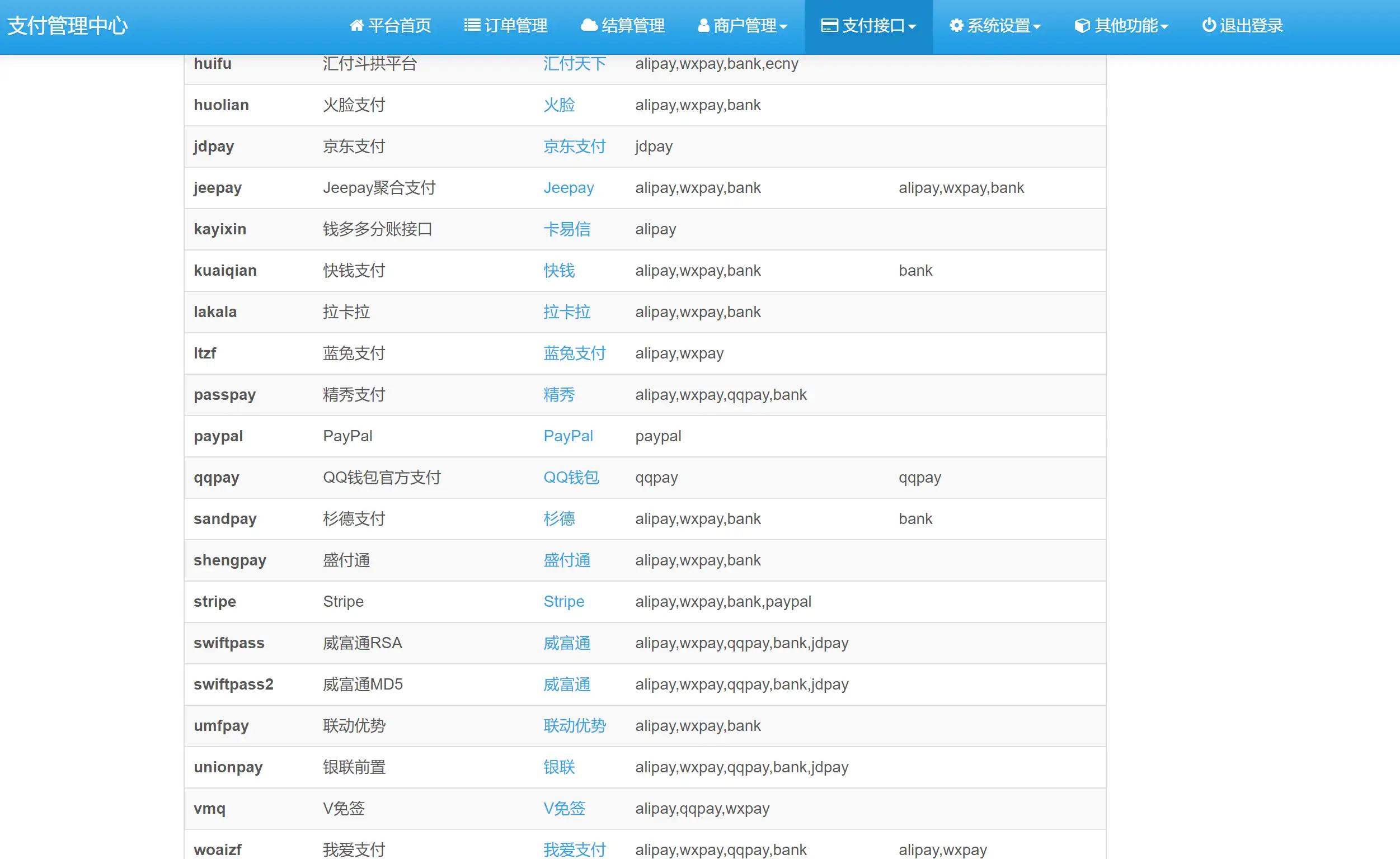Open the Jeepay interface link
1400x859 pixels.
569,187
